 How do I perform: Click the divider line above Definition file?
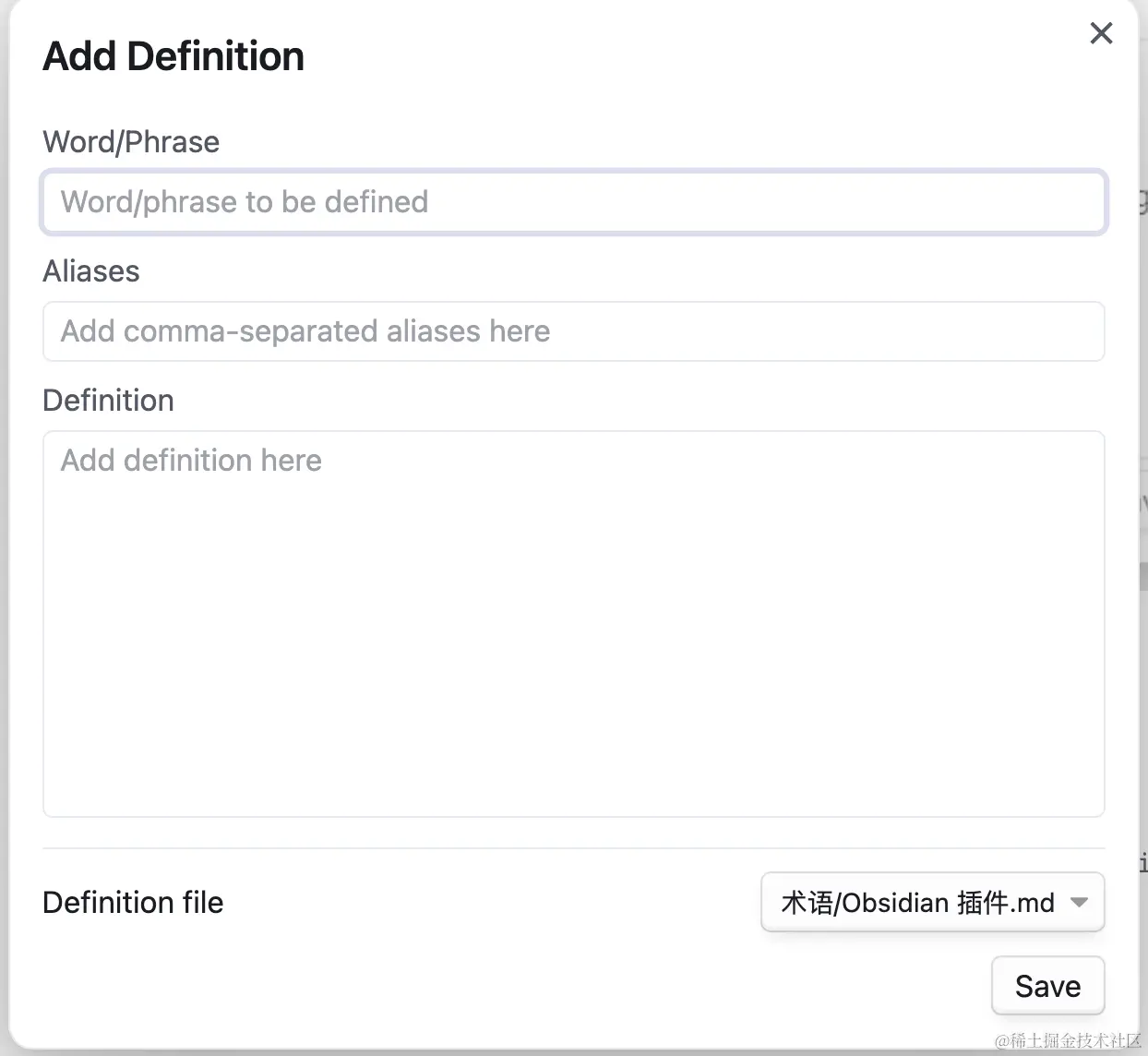[573, 848]
